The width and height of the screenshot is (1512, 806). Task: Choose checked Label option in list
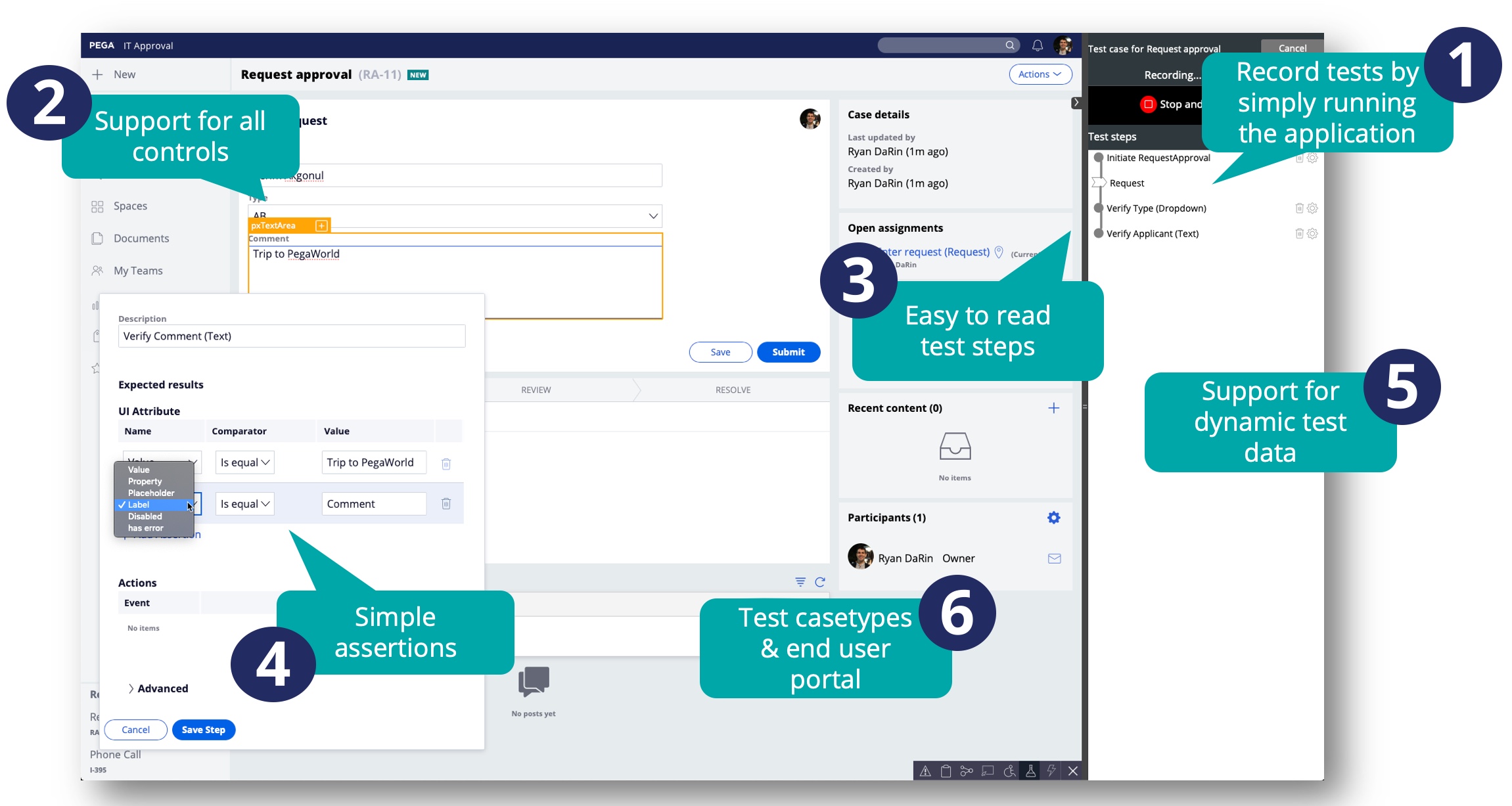(x=154, y=505)
